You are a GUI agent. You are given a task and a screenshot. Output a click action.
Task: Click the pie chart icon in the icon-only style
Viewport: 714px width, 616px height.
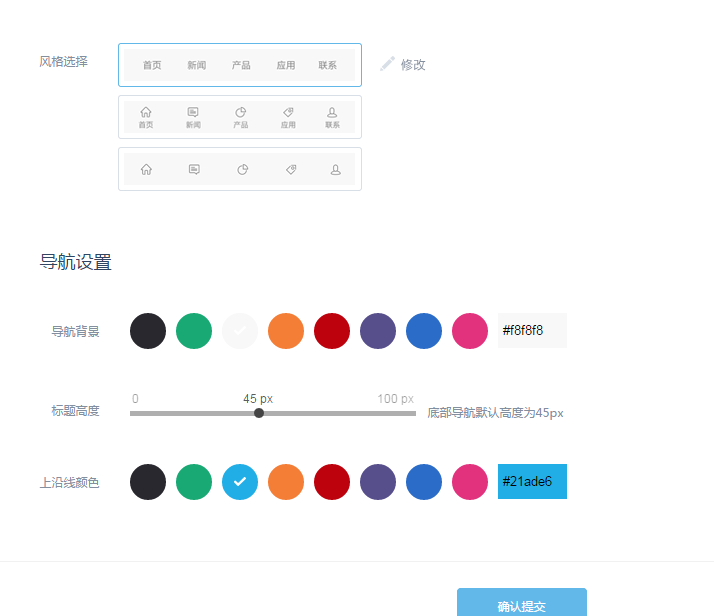(x=242, y=170)
